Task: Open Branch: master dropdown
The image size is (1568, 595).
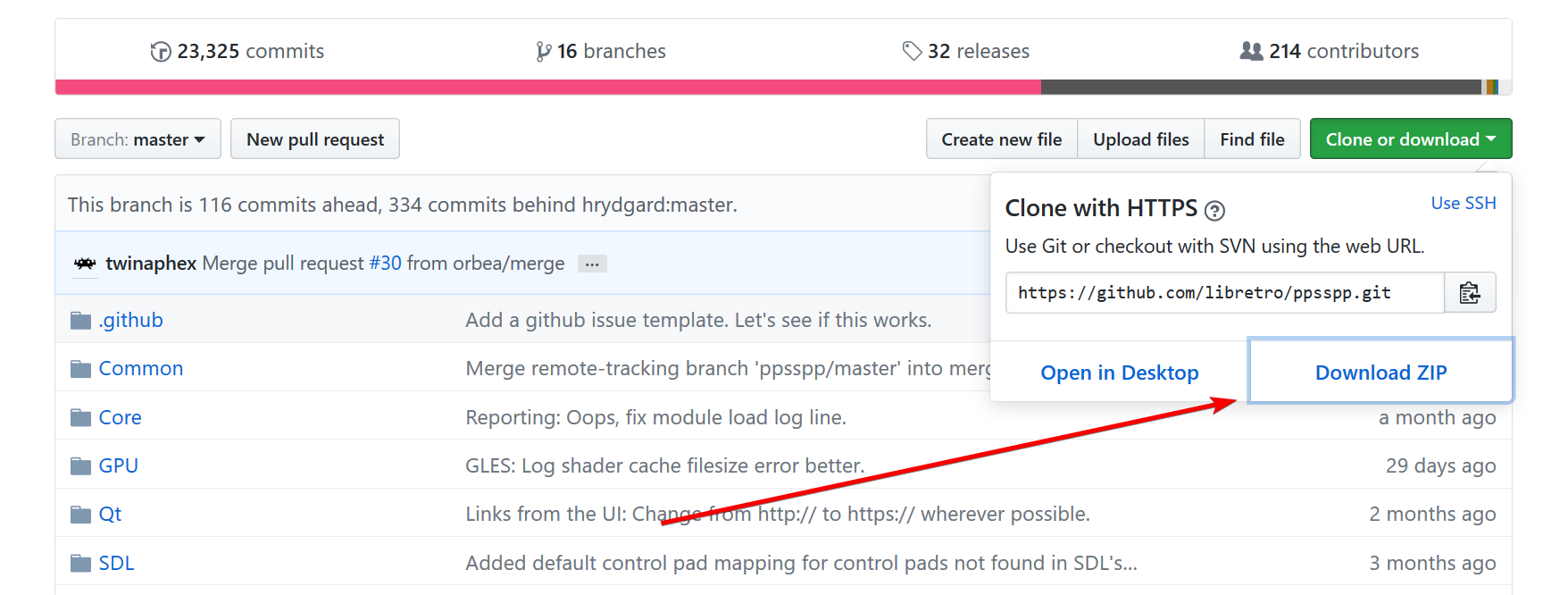Action: coord(138,139)
